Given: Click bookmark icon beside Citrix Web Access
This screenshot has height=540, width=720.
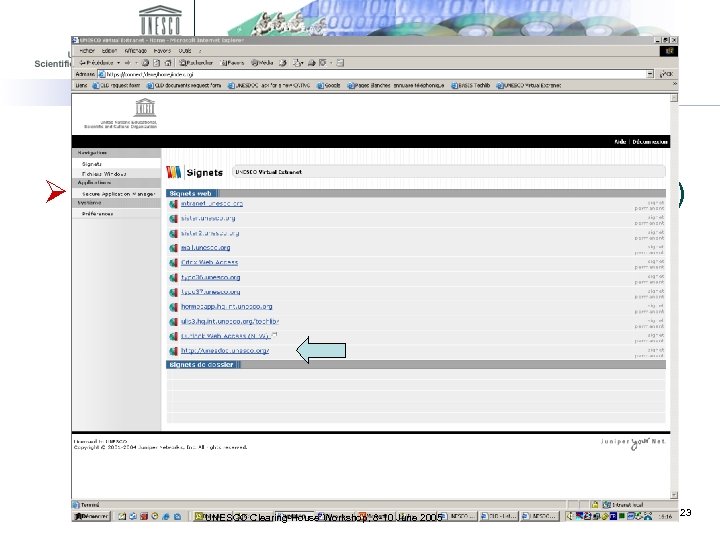Looking at the screenshot, I should pyautogui.click(x=173, y=263).
